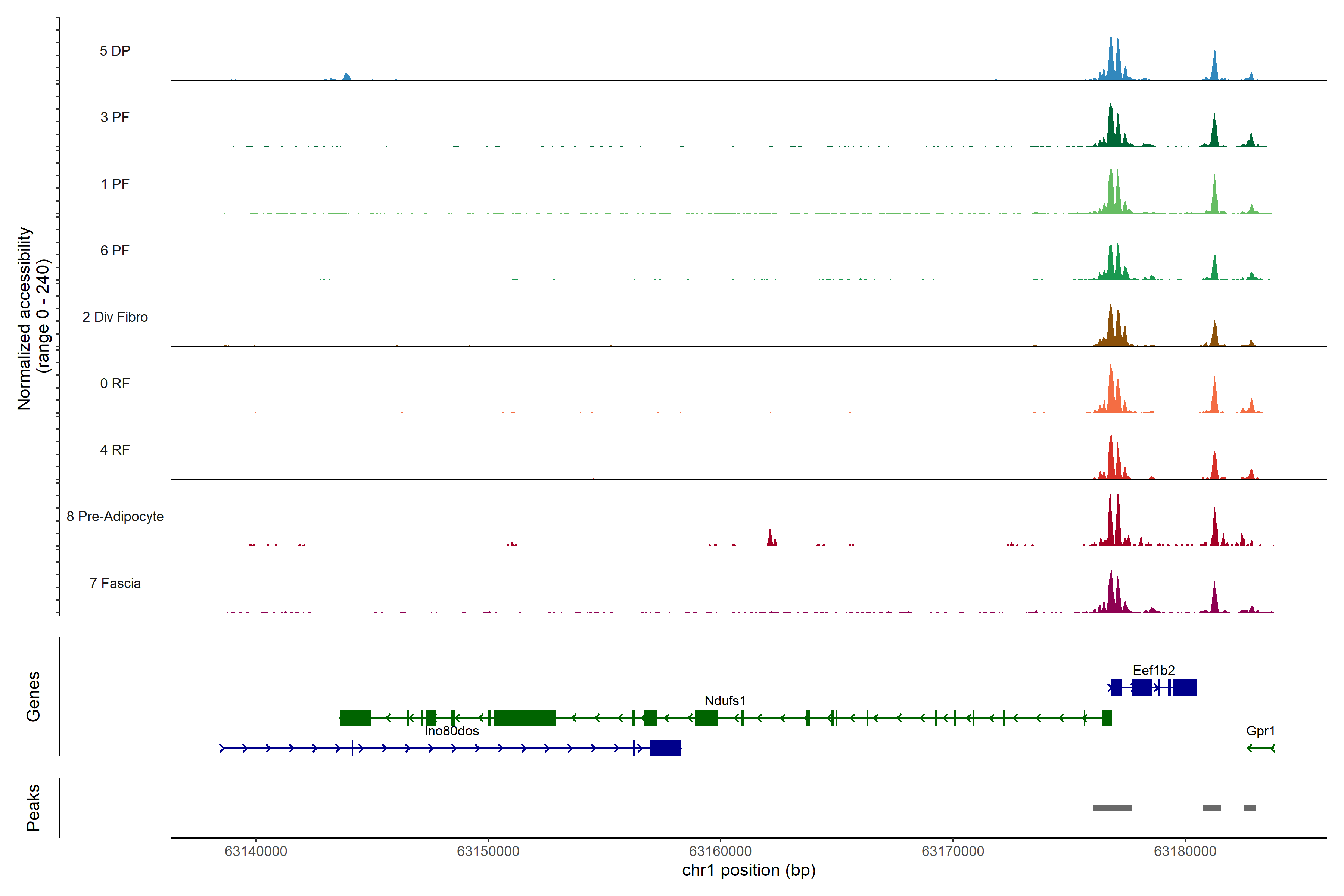Viewport: 1344px width, 896px height.
Task: Click the 2 Div Fibro track label
Action: [115, 317]
